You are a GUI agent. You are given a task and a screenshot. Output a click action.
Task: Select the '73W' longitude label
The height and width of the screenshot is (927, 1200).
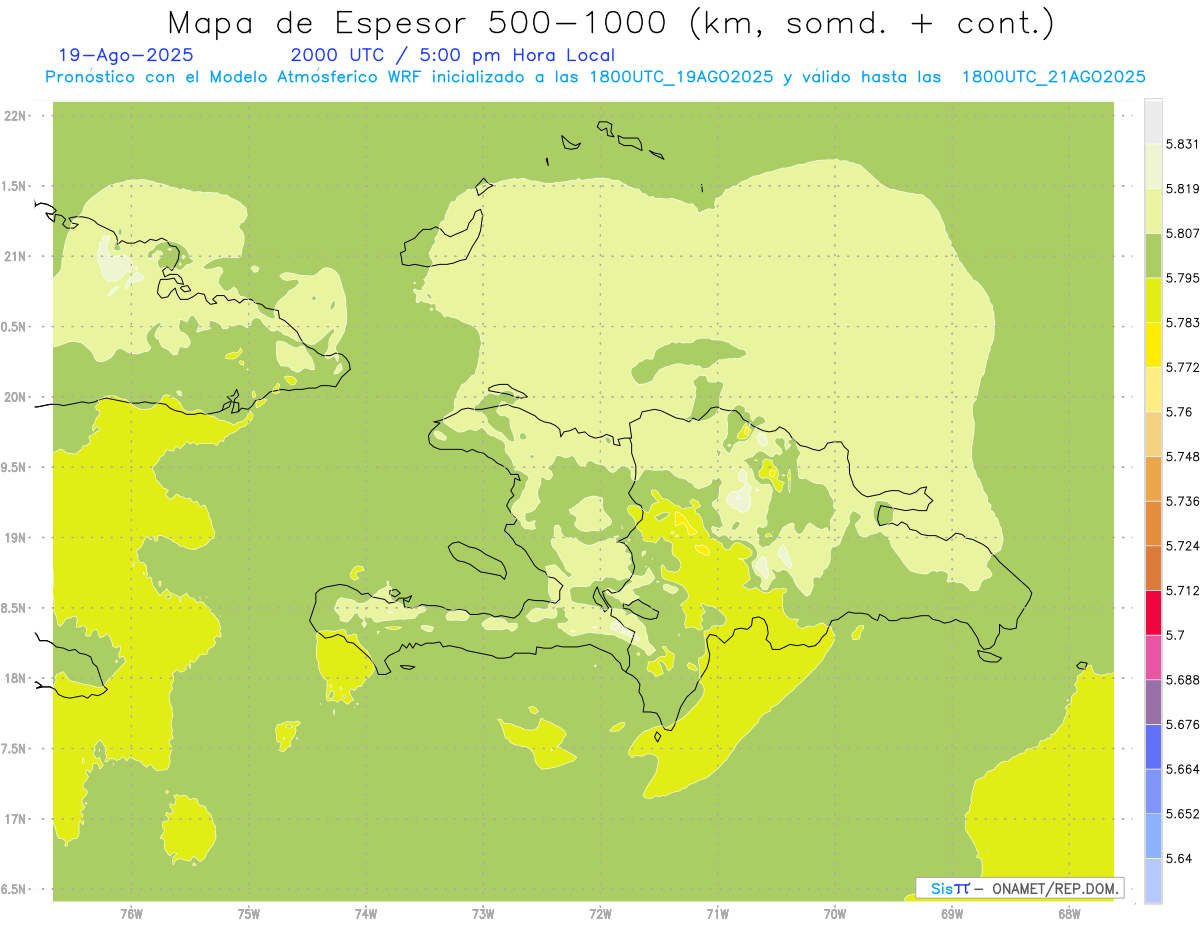tap(483, 913)
